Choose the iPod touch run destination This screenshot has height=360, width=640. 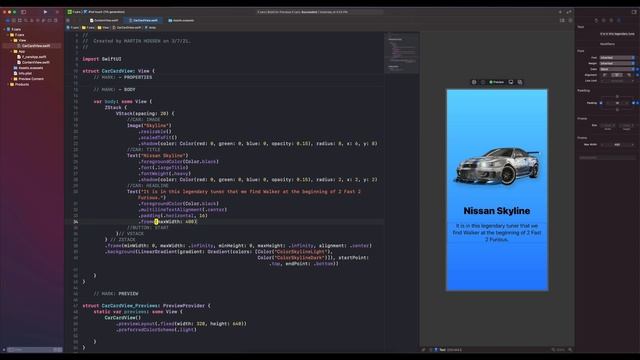pos(104,12)
